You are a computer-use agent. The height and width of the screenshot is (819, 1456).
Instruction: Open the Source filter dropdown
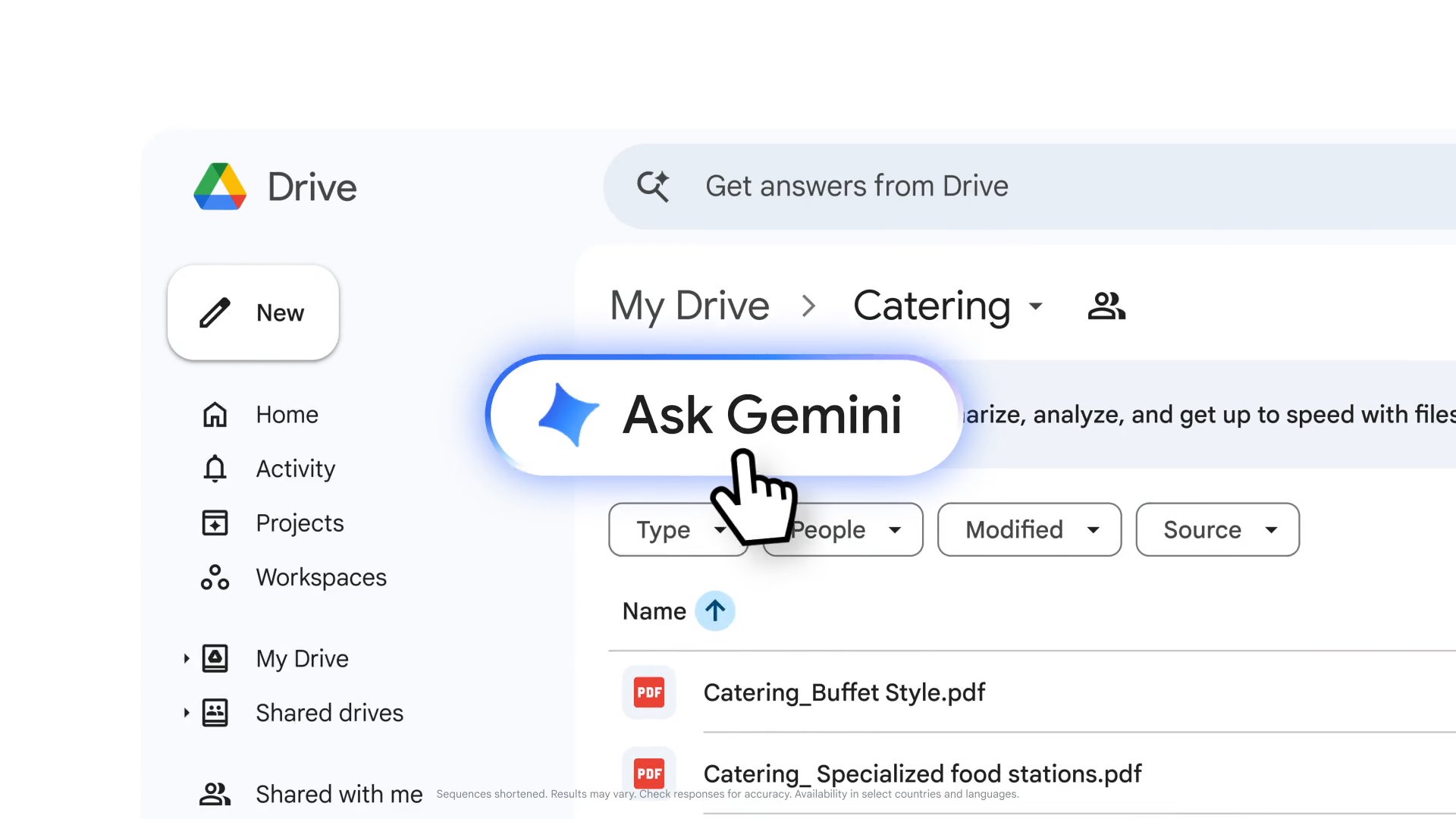(1217, 529)
